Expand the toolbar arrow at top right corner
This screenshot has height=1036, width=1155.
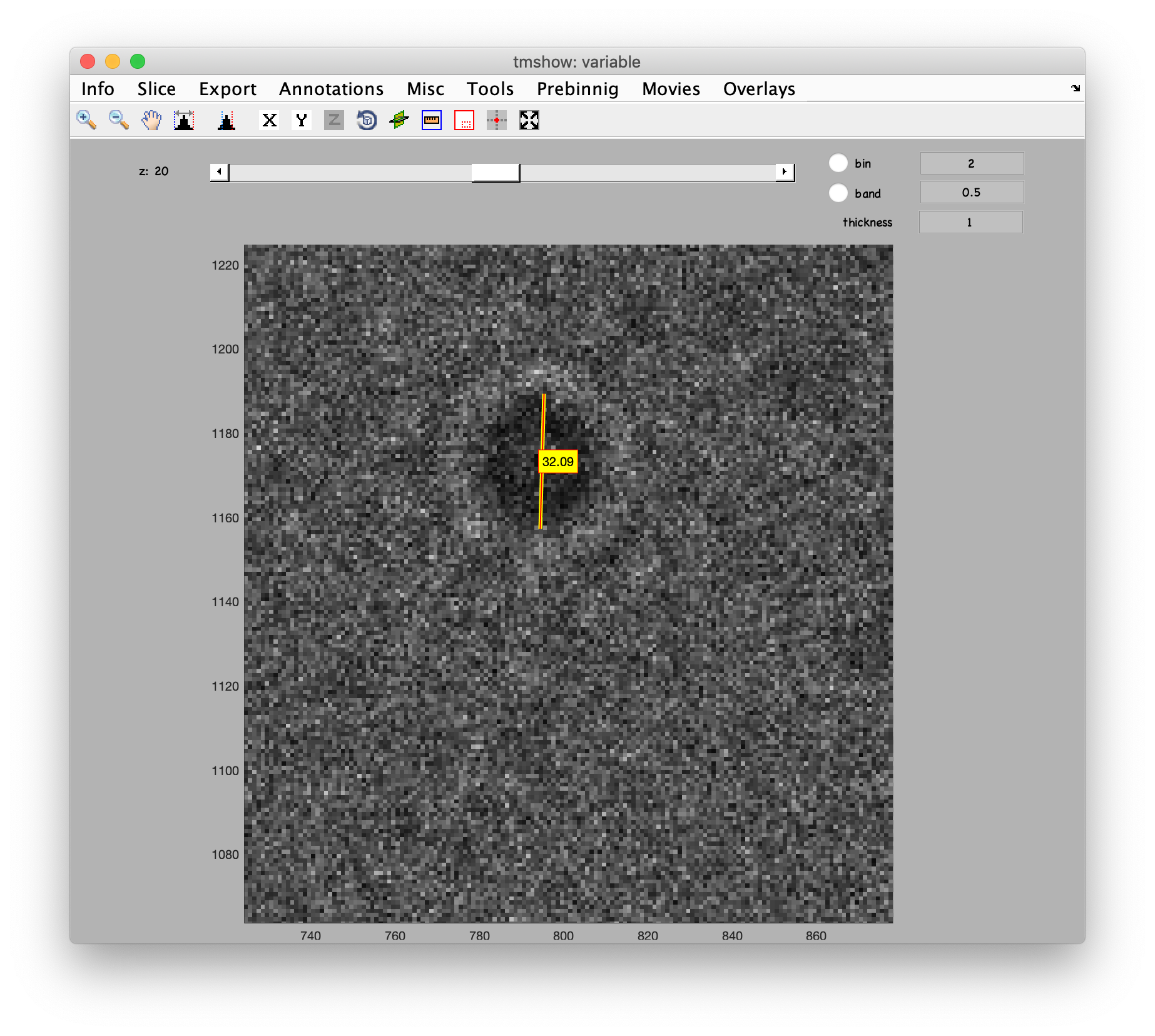[1076, 88]
